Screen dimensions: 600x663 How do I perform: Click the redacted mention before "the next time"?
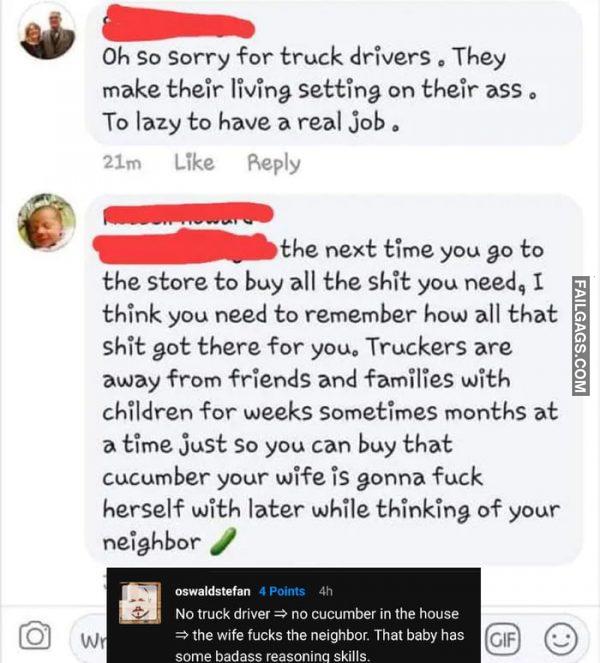[184, 247]
